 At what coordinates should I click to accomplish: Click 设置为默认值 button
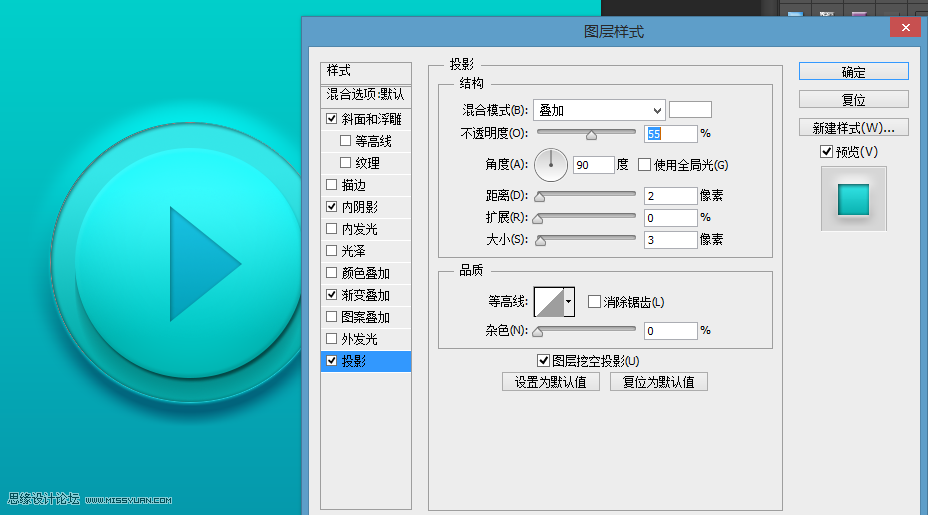point(550,382)
